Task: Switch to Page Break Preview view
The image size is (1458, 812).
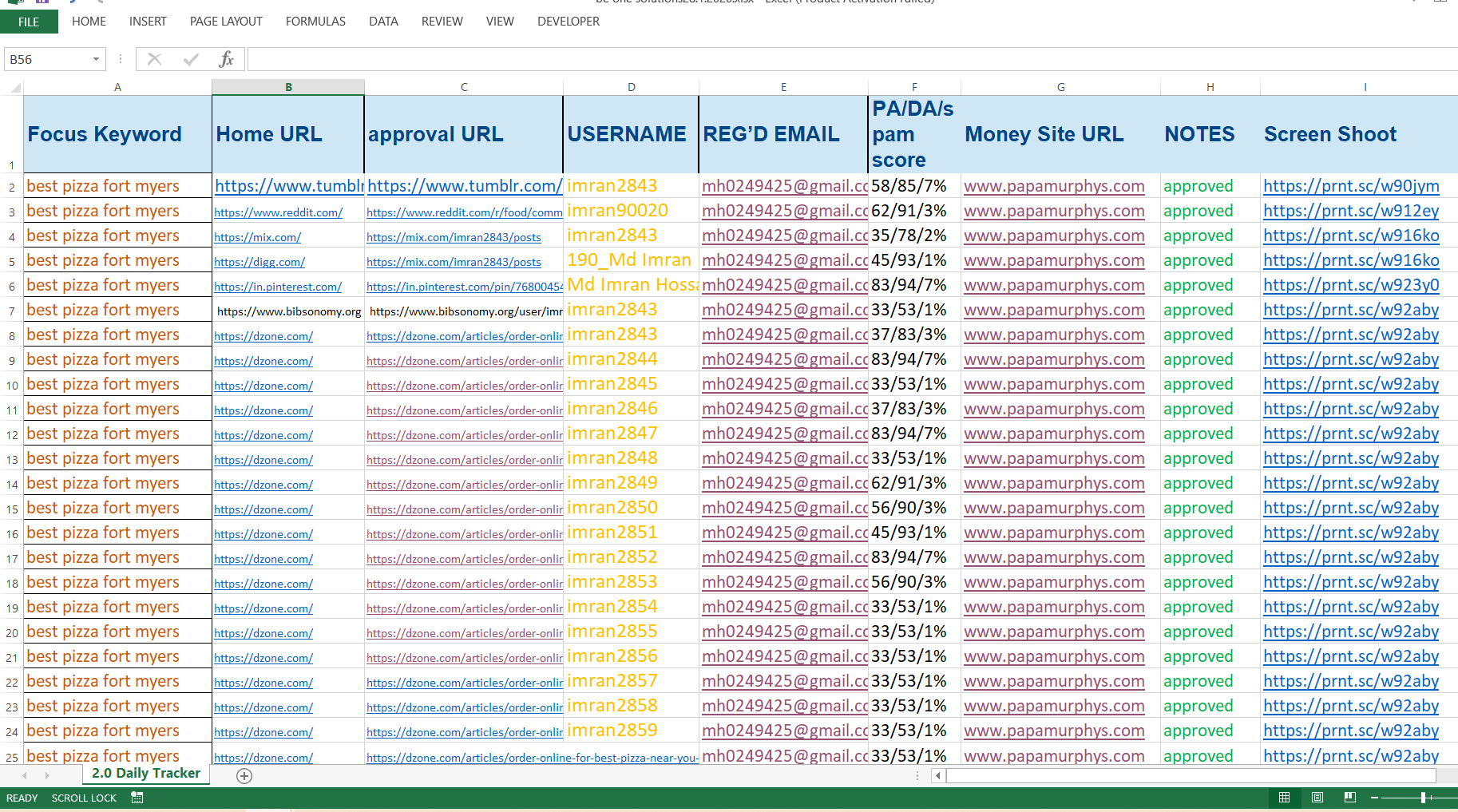Action: pos(1350,798)
